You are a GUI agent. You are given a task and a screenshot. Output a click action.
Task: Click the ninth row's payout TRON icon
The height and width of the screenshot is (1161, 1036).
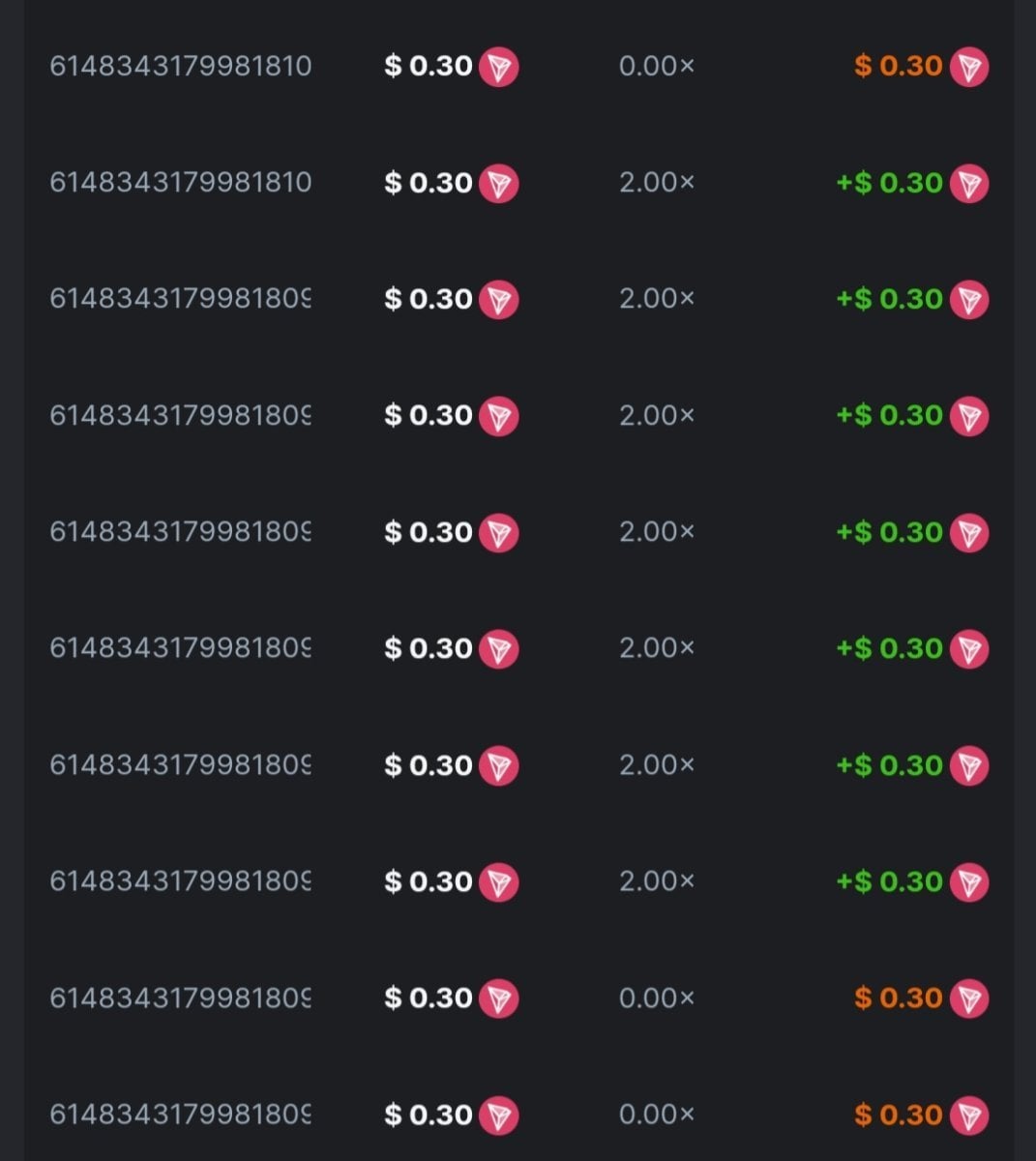click(968, 998)
